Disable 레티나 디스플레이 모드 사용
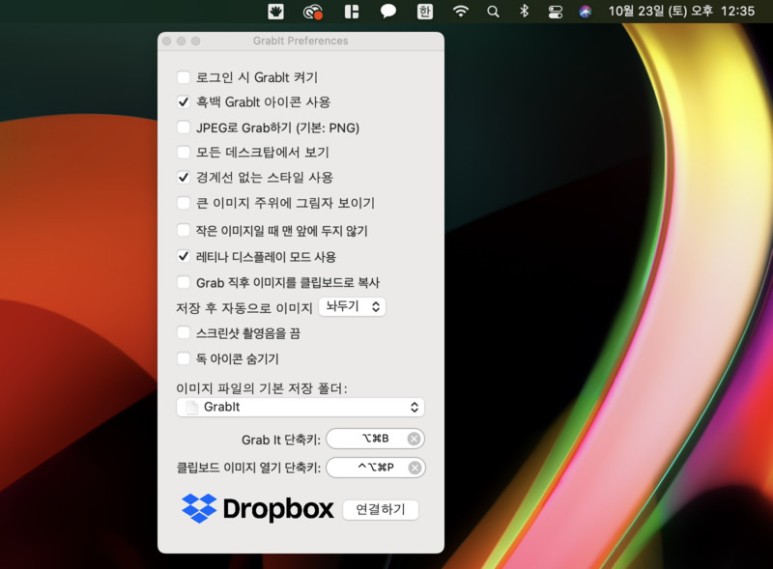 [x=183, y=256]
